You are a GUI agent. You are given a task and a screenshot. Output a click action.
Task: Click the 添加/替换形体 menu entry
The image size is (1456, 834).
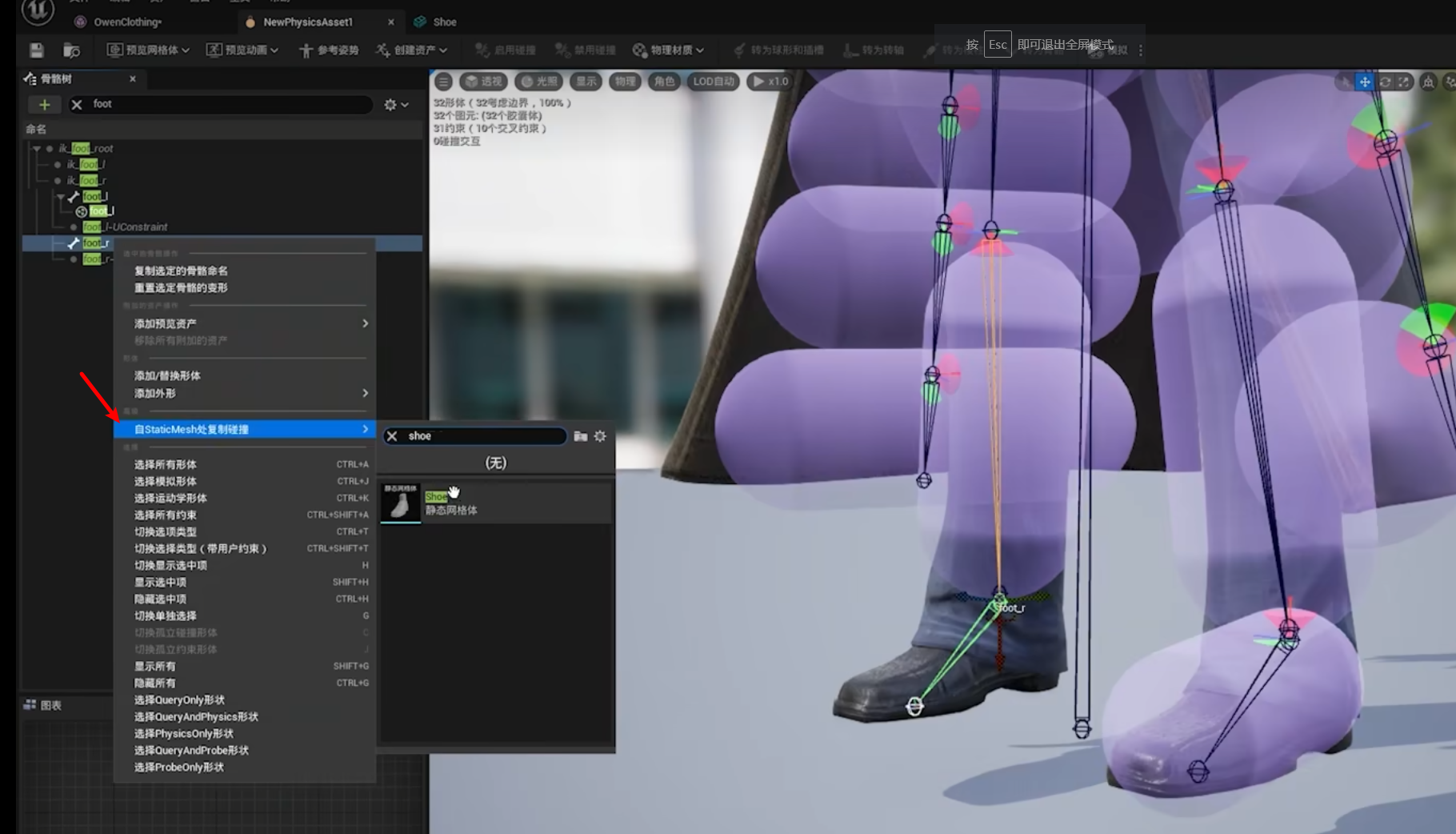(x=167, y=375)
